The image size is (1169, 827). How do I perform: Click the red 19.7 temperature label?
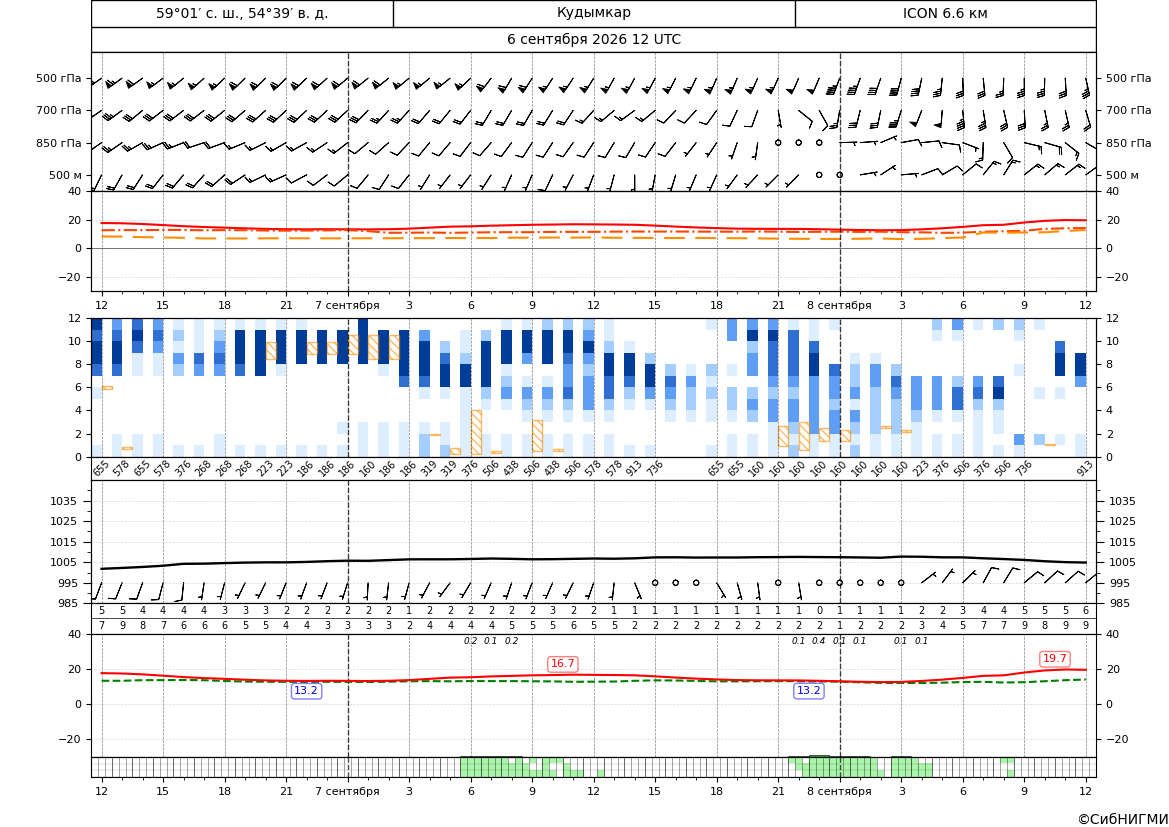coord(1054,658)
